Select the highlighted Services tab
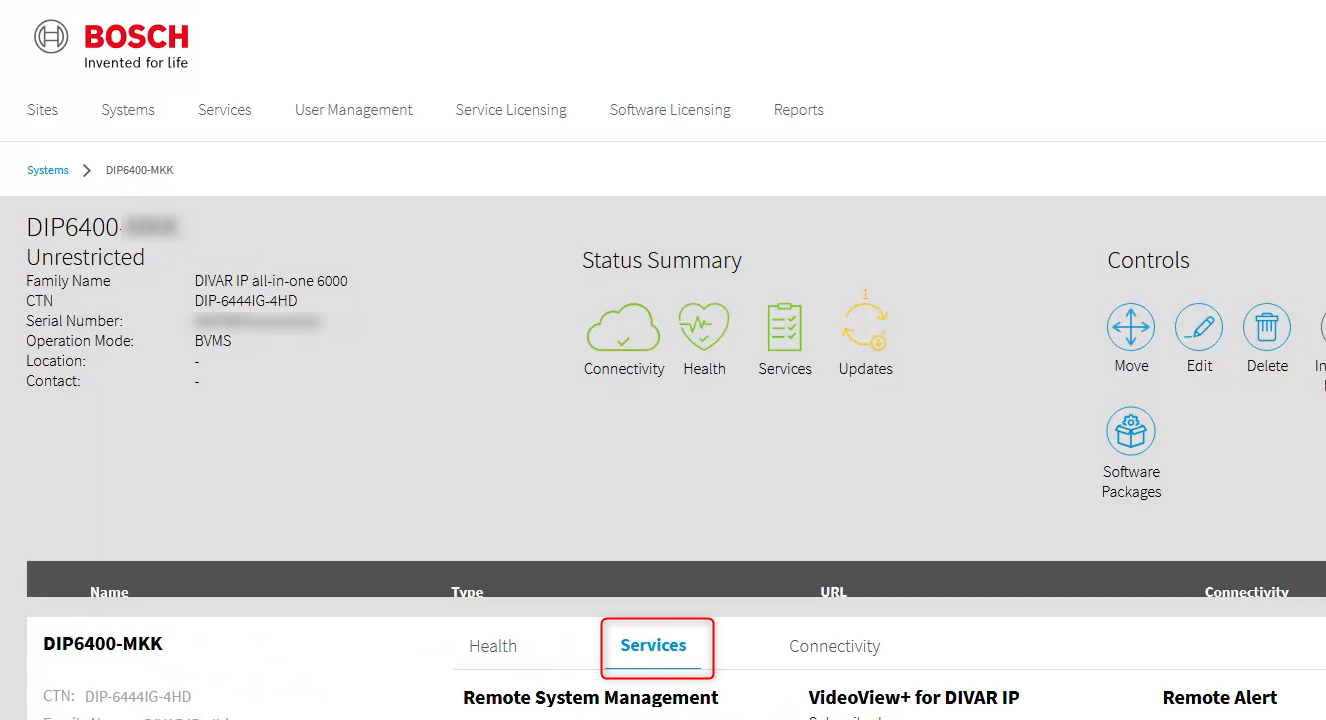 [x=654, y=646]
